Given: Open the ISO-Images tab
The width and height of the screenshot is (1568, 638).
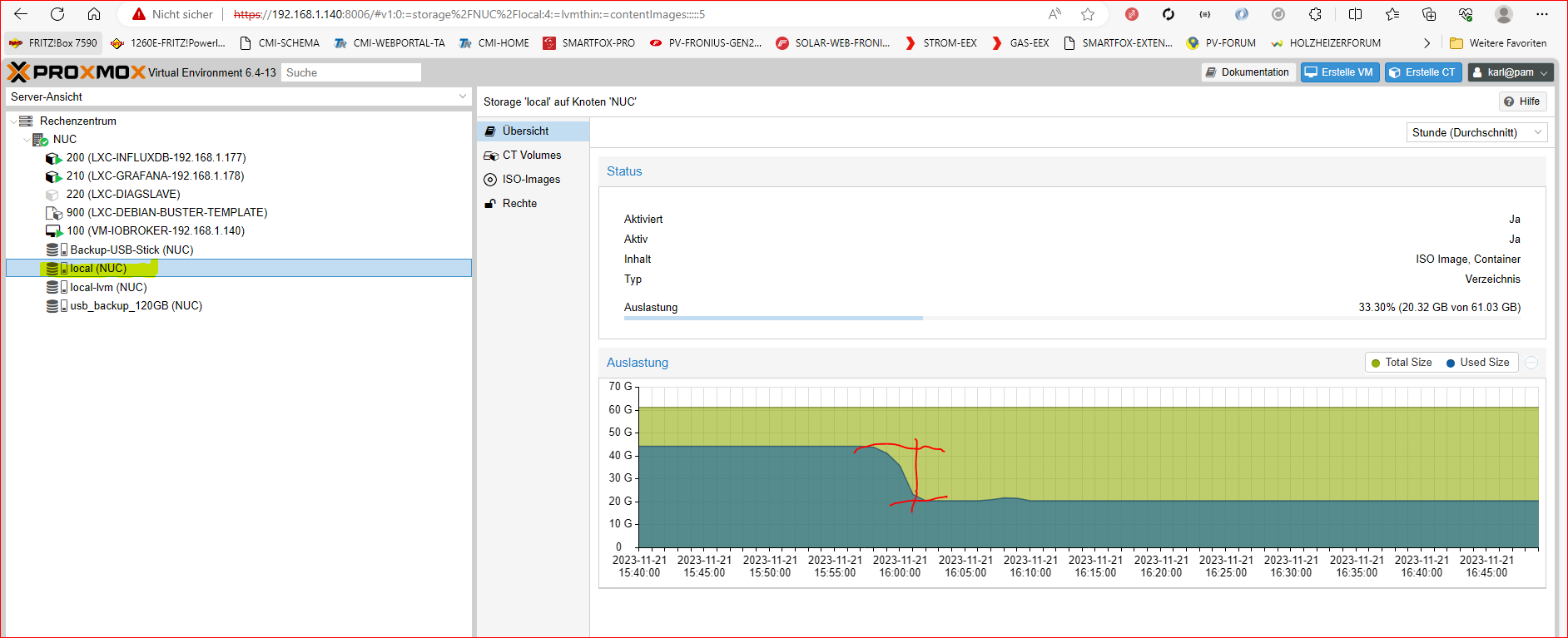Looking at the screenshot, I should pyautogui.click(x=533, y=179).
